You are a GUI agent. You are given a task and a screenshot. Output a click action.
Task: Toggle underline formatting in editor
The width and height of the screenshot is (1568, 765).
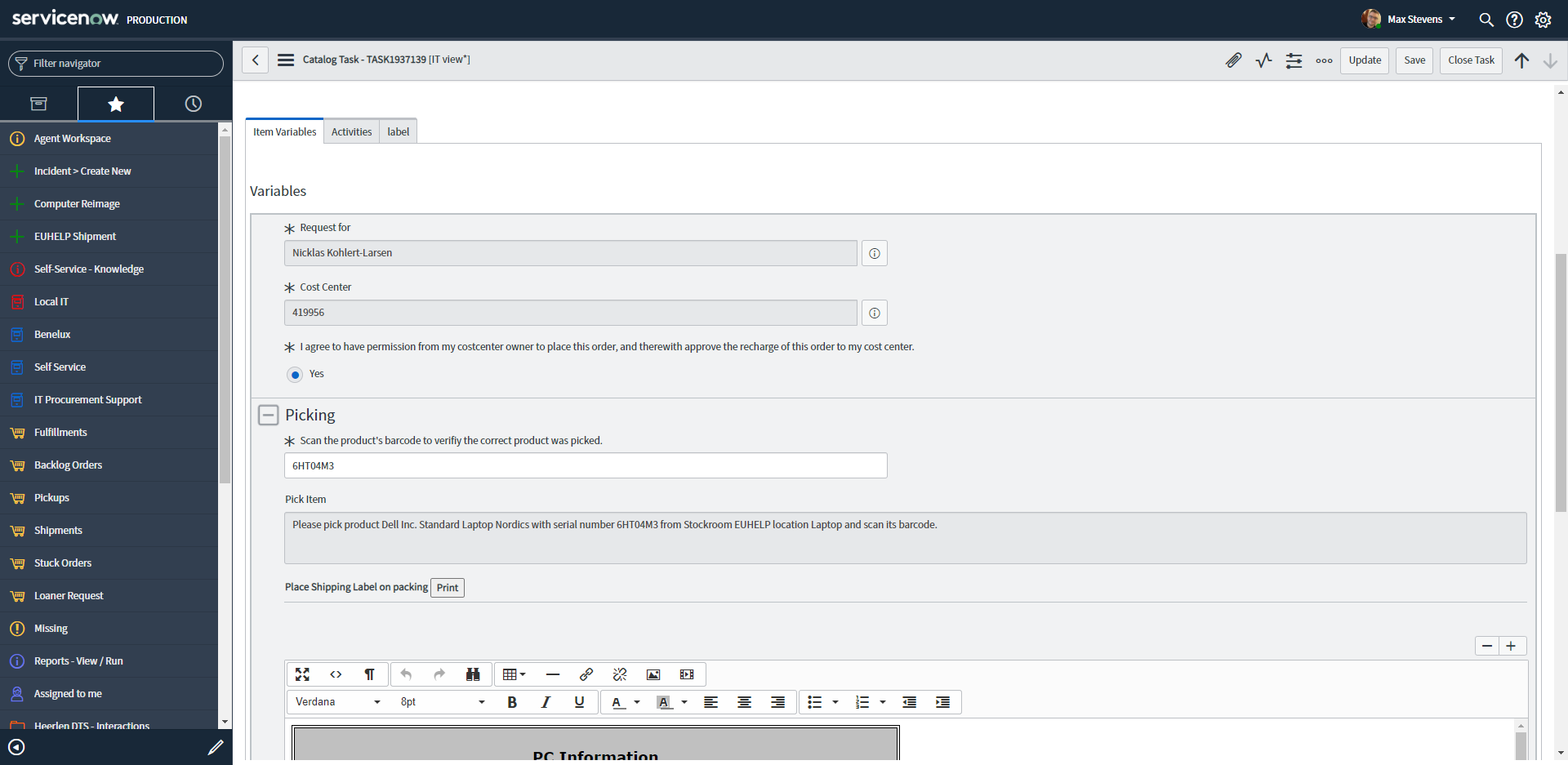click(579, 702)
